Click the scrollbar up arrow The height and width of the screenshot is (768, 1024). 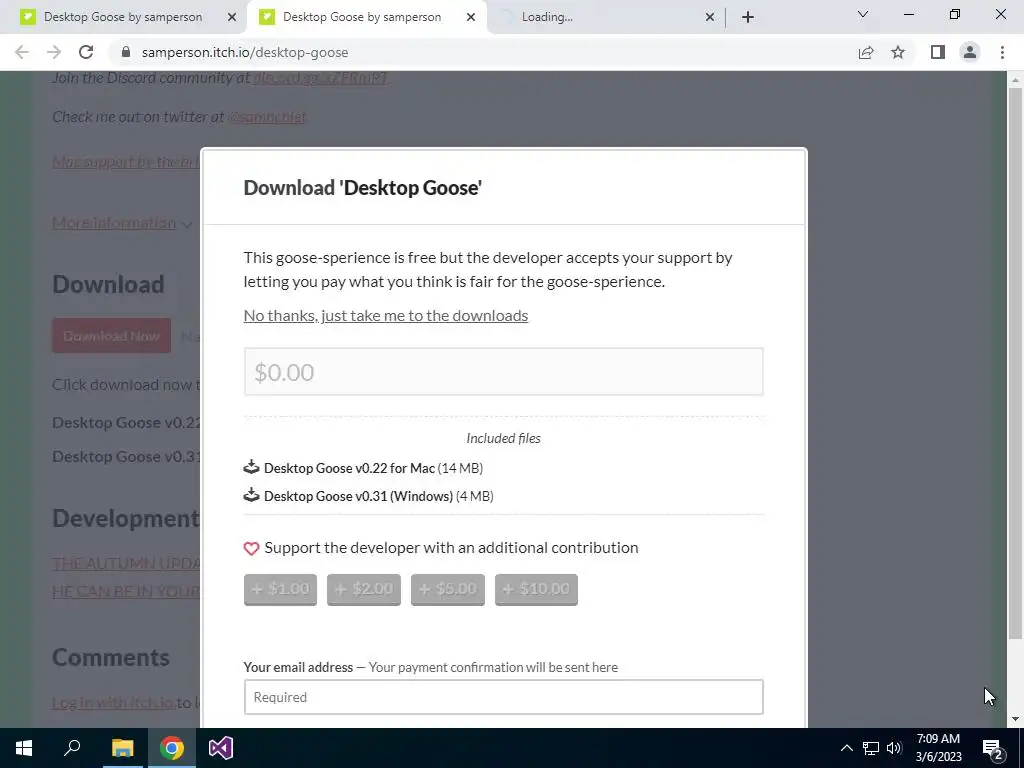[x=1015, y=80]
